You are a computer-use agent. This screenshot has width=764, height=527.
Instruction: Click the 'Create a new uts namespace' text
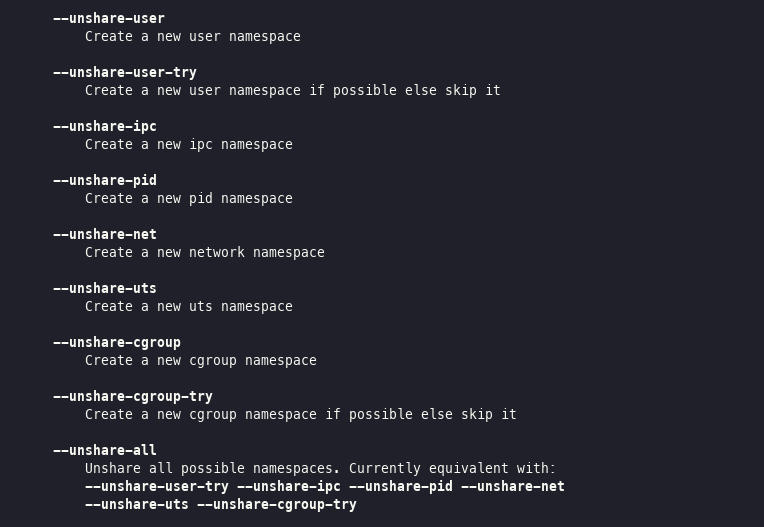point(189,306)
